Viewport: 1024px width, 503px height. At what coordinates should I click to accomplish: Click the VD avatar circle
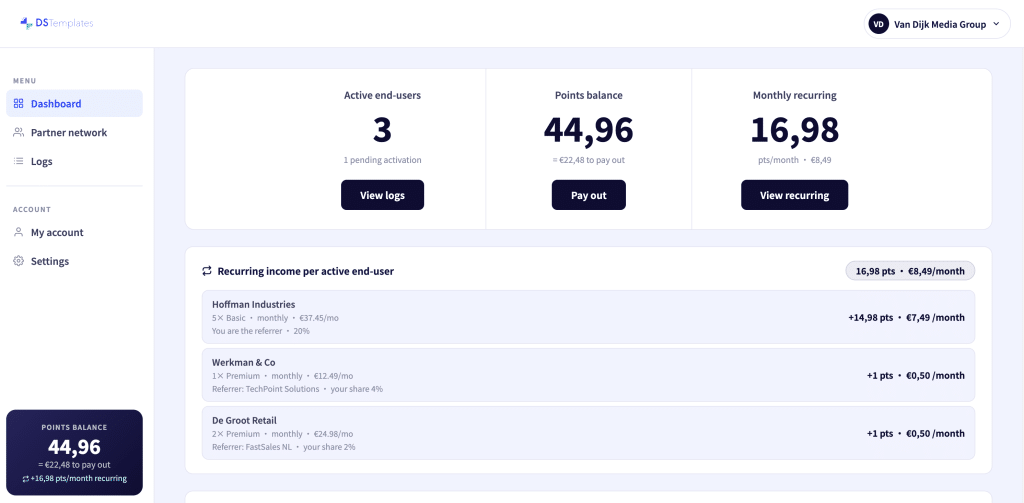pos(878,24)
